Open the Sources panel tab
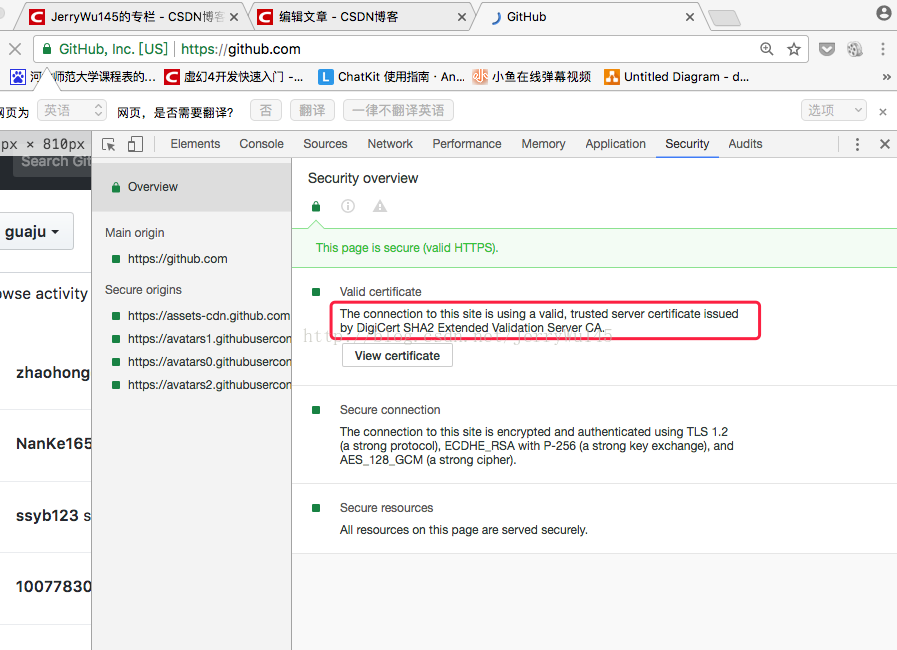Image resolution: width=897 pixels, height=650 pixels. (x=326, y=144)
